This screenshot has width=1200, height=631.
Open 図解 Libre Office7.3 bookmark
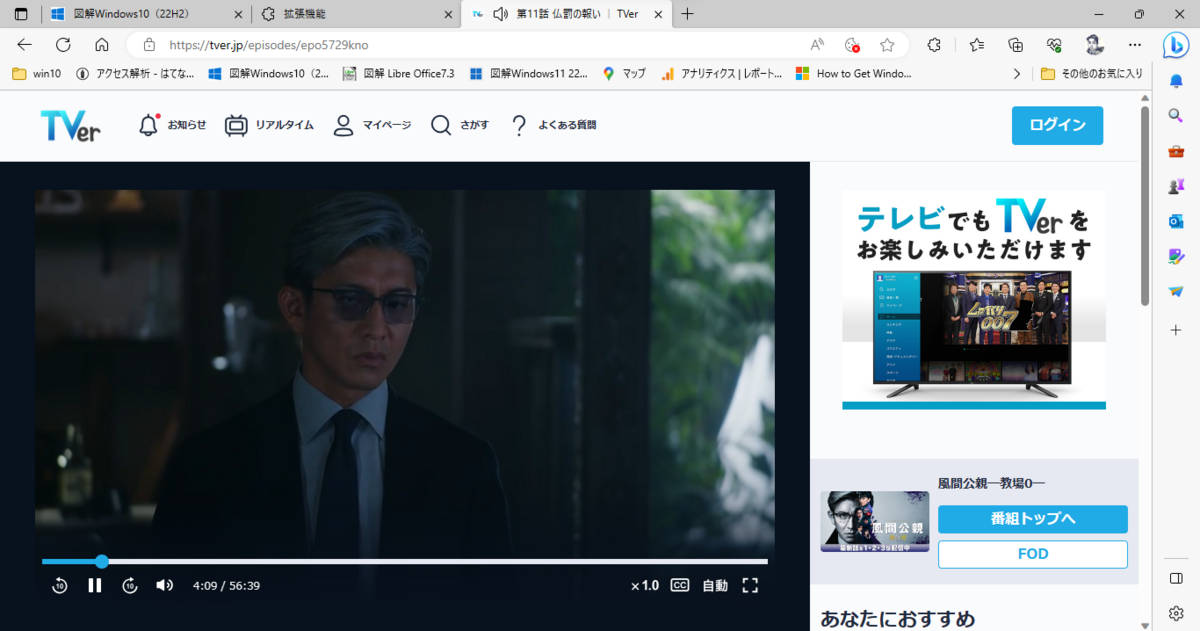pyautogui.click(x=398, y=73)
